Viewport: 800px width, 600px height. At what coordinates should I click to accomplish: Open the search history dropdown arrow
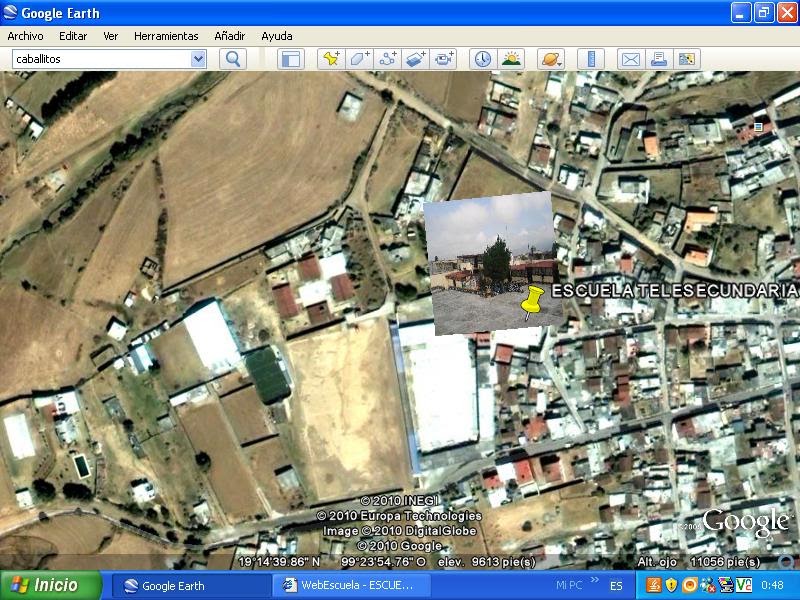(198, 59)
